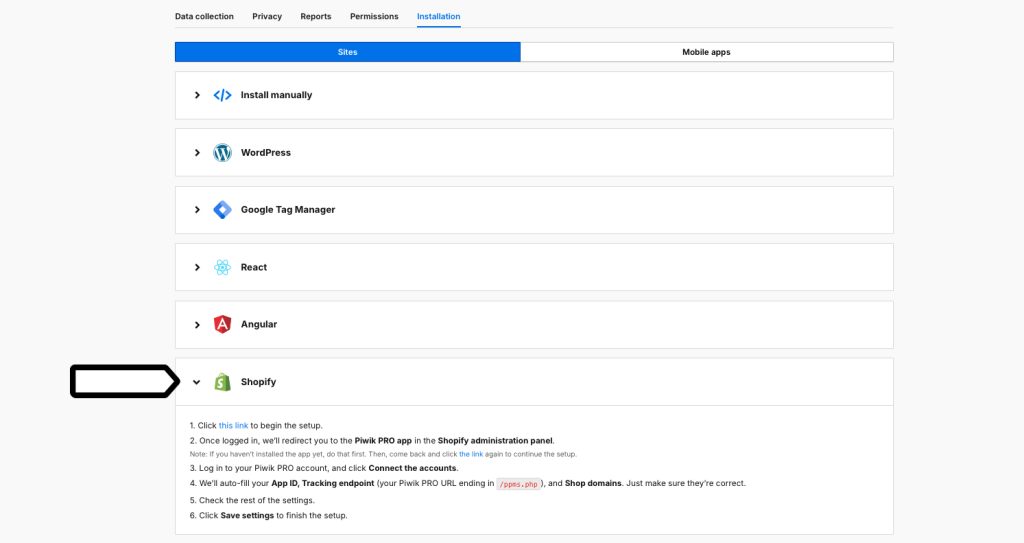
Task: Click the Google Tag Manager icon
Action: tap(222, 210)
